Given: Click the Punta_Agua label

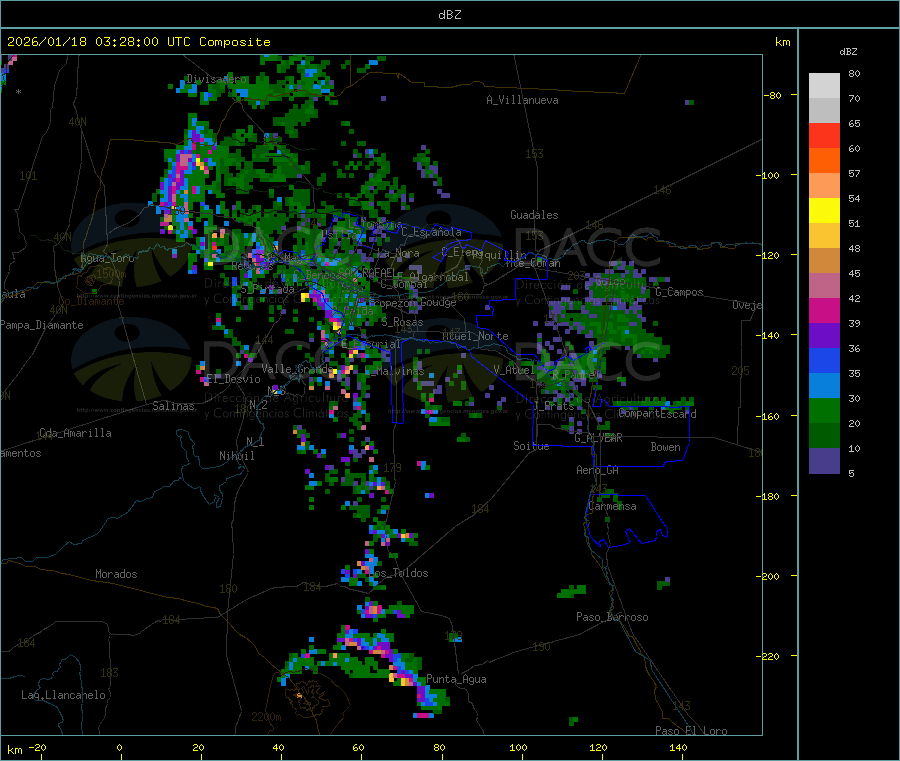Looking at the screenshot, I should click(456, 679).
